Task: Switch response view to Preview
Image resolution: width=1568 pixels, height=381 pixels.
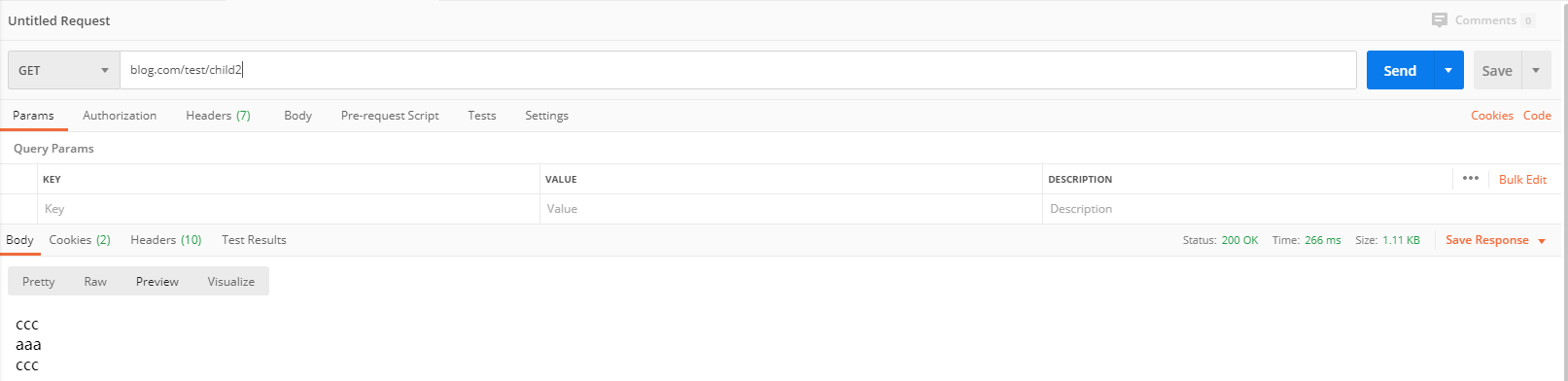Action: (x=157, y=281)
